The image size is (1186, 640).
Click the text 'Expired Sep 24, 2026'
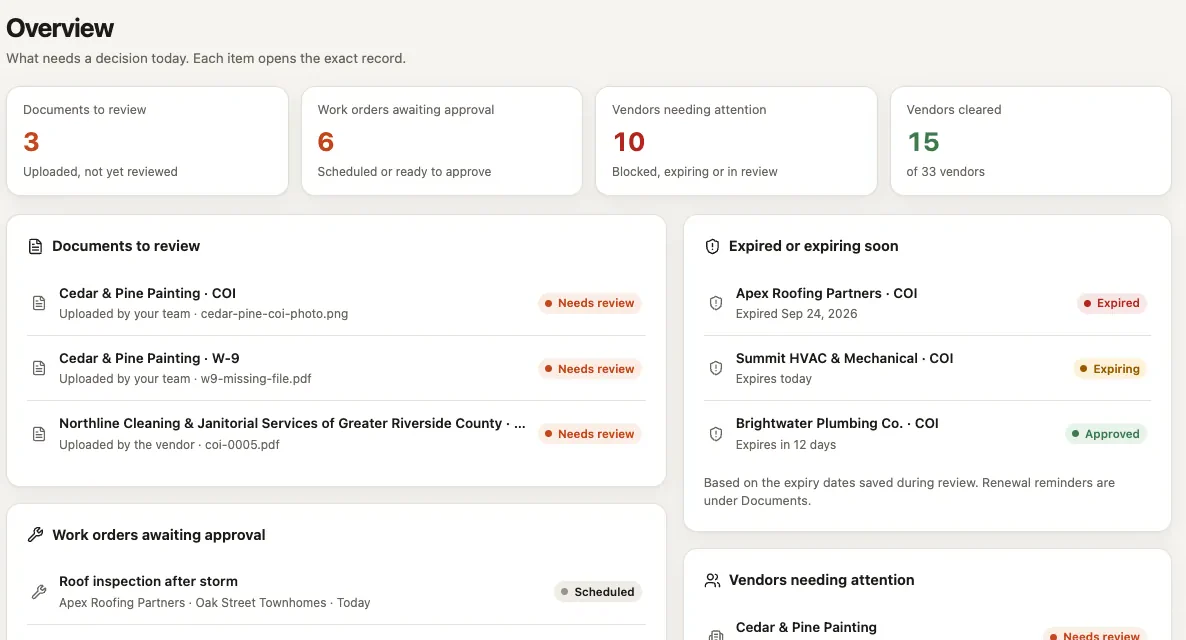(796, 314)
